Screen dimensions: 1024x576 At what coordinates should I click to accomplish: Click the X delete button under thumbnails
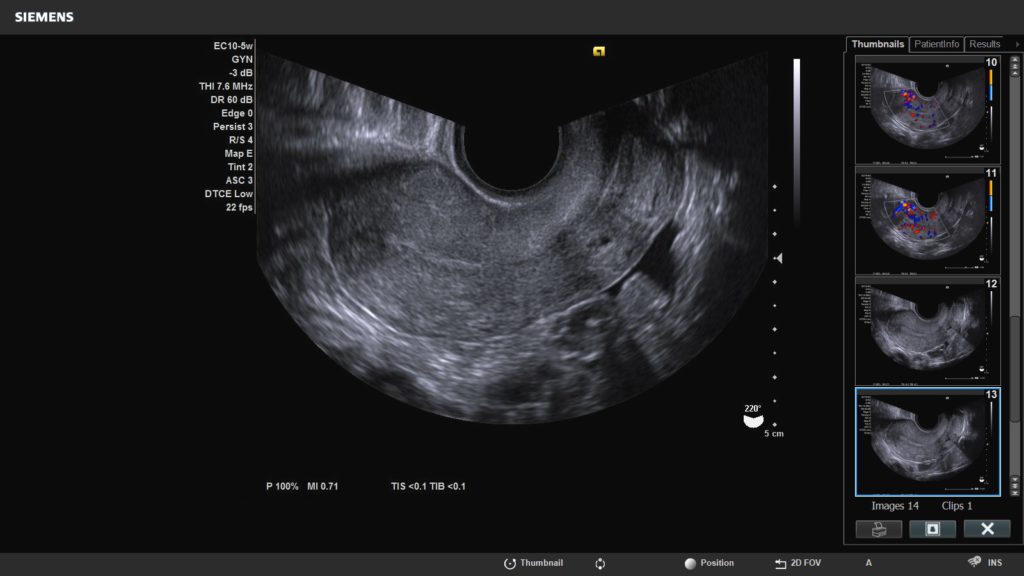(x=986, y=529)
